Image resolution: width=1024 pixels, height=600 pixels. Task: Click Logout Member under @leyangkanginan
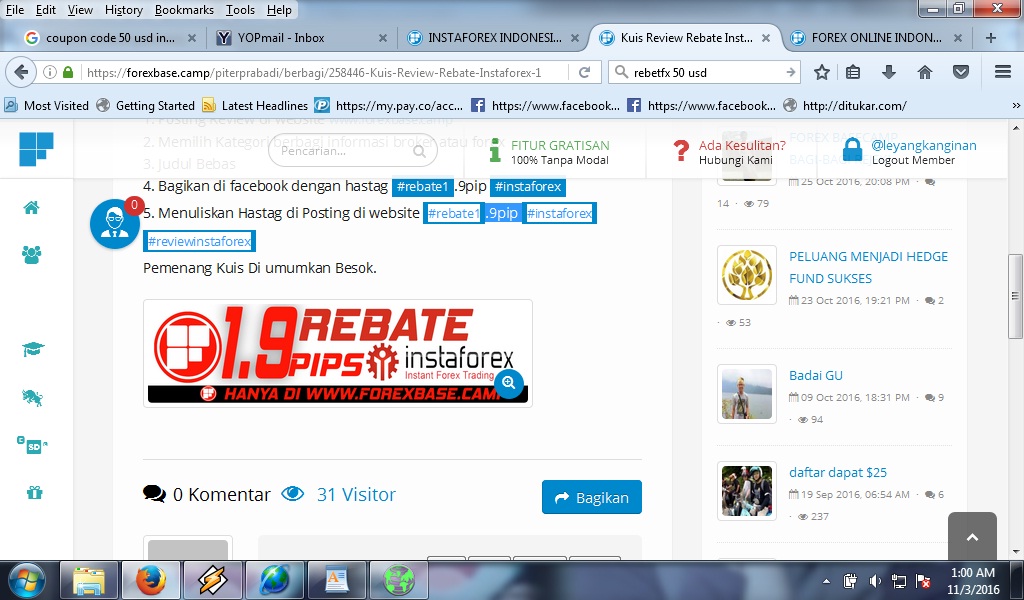tap(913, 161)
